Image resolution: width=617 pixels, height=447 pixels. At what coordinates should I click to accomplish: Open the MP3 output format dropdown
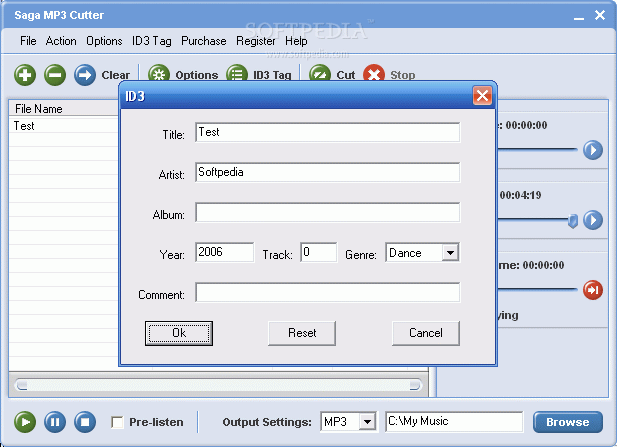click(x=367, y=422)
